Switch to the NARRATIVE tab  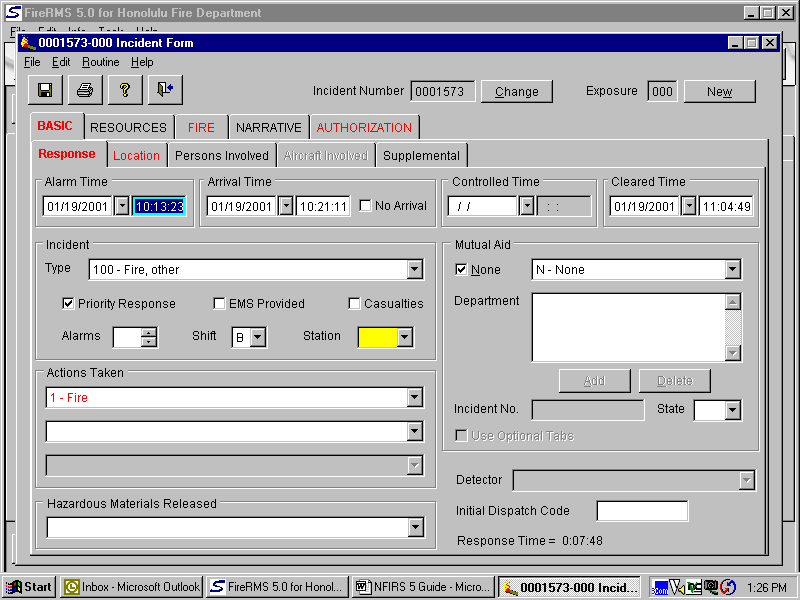[268, 127]
